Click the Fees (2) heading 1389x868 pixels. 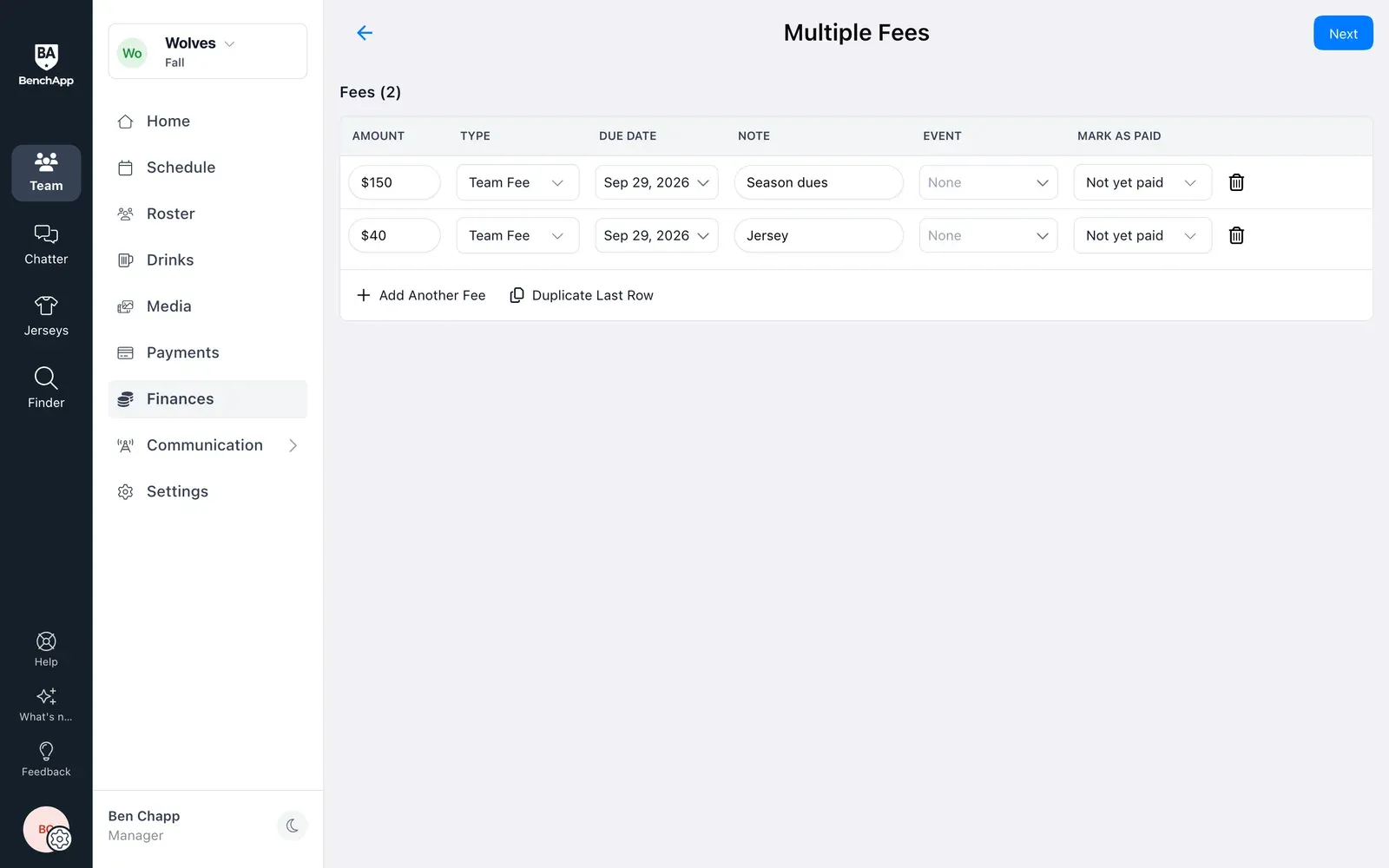tap(371, 92)
